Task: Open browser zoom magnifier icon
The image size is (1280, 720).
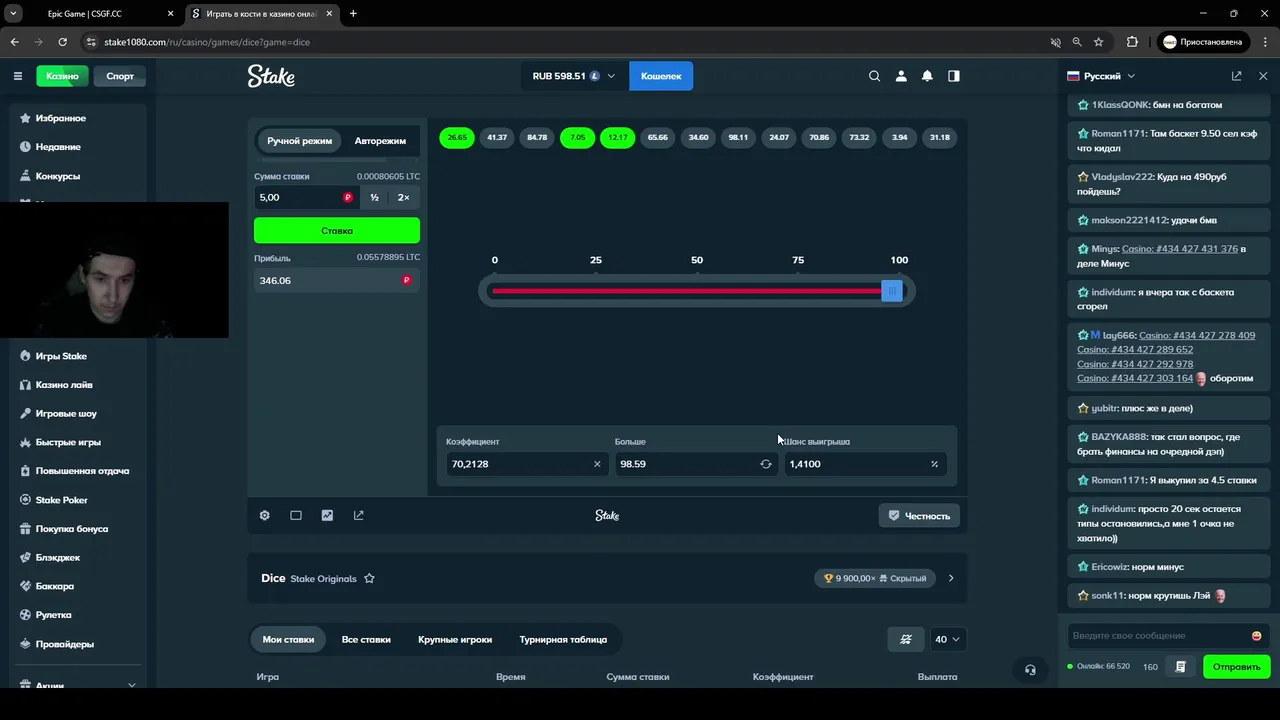Action: click(x=1077, y=42)
